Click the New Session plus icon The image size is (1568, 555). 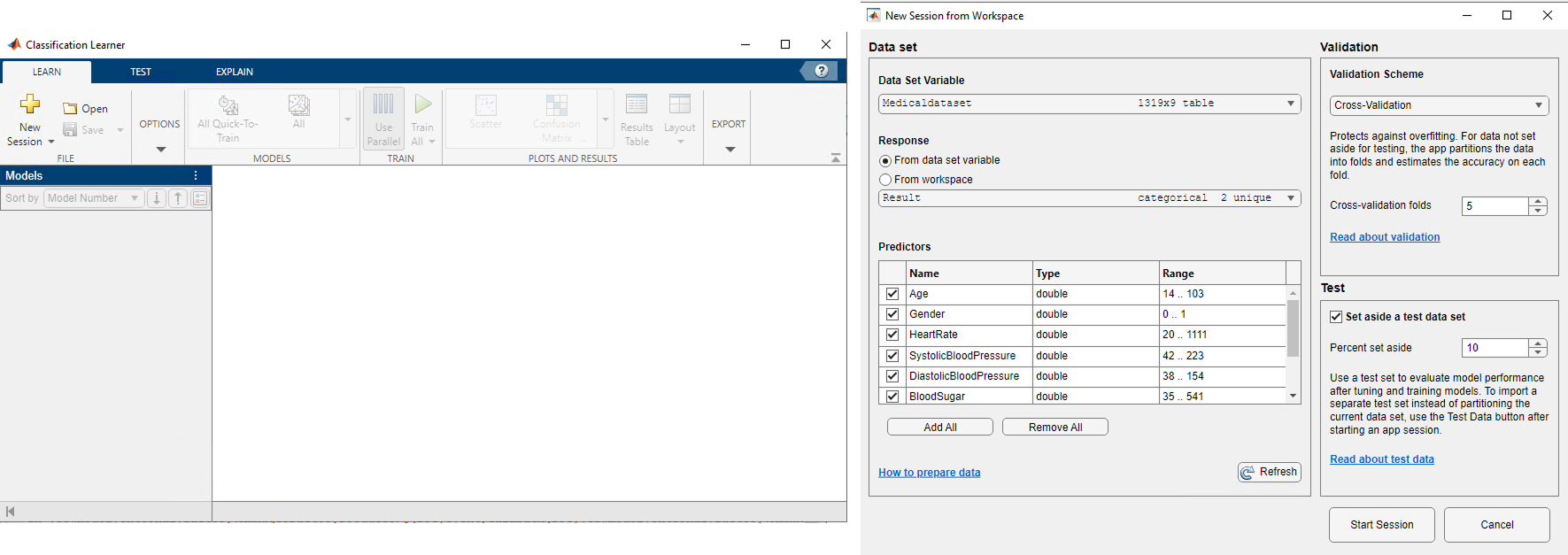[30, 104]
